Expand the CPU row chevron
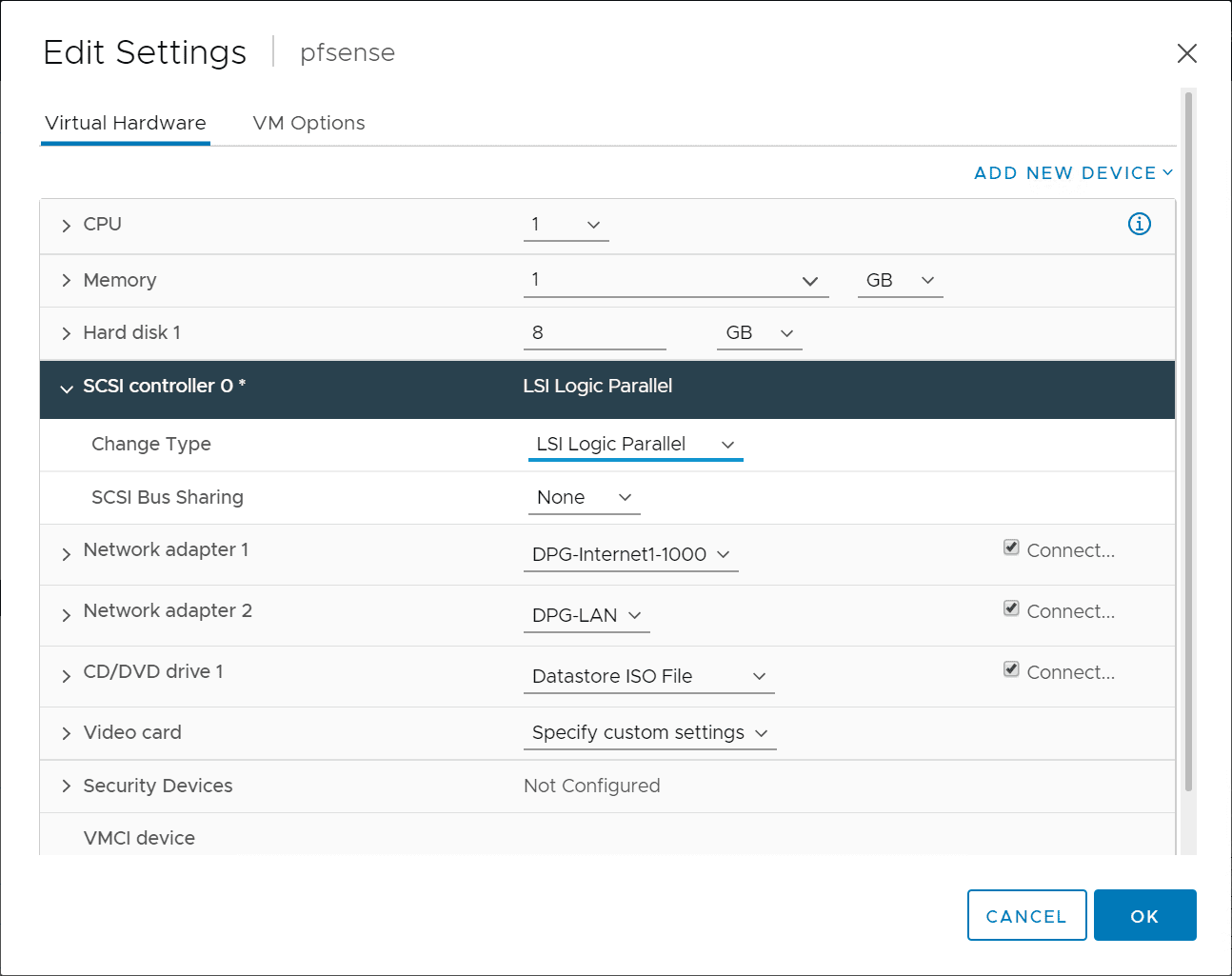 click(x=66, y=226)
